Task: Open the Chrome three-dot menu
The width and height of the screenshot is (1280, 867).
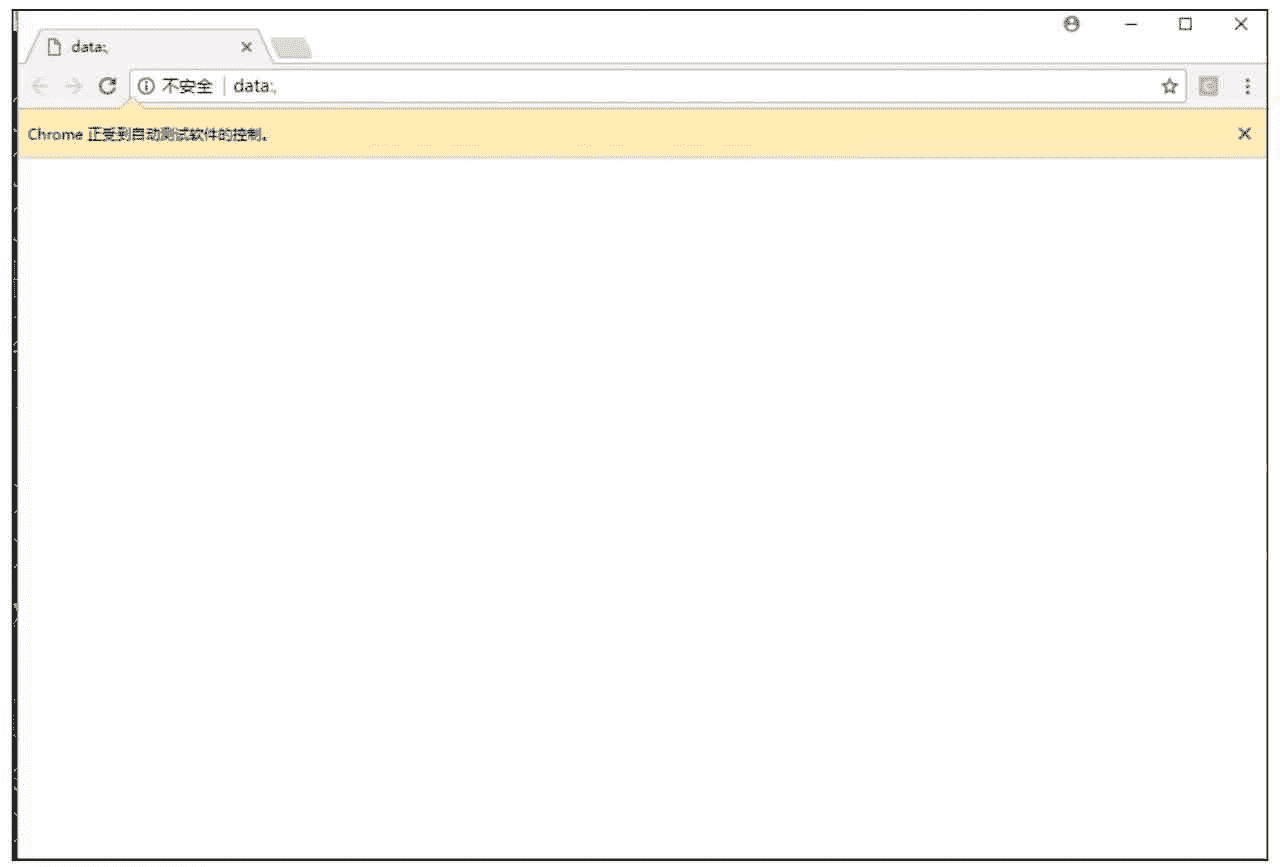Action: pos(1247,87)
